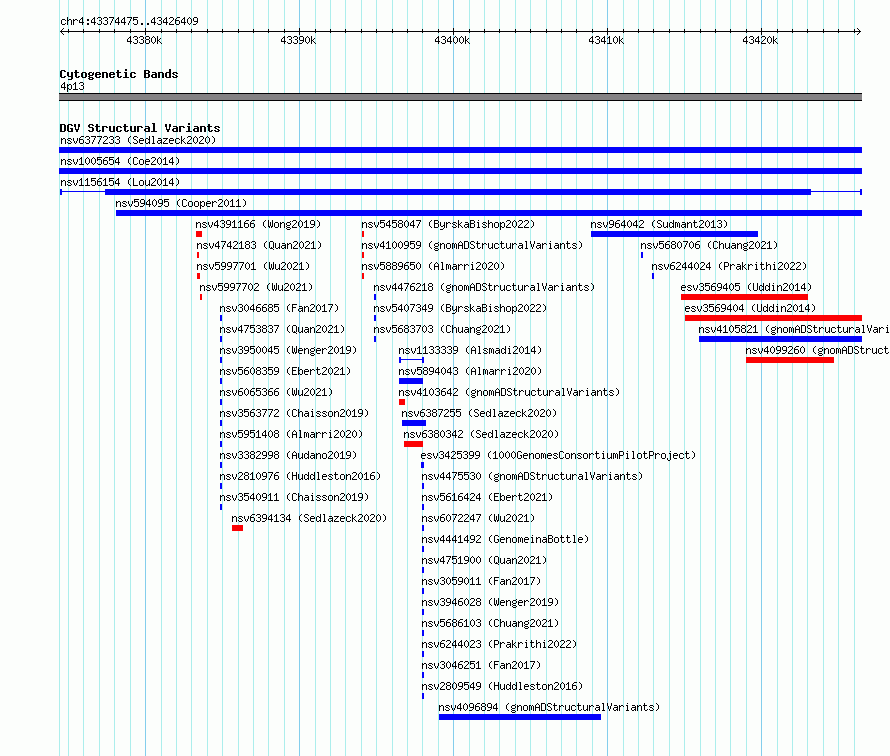
Task: Click nsv3540911 (Chaisson2019) label
Action: [x=294, y=497]
